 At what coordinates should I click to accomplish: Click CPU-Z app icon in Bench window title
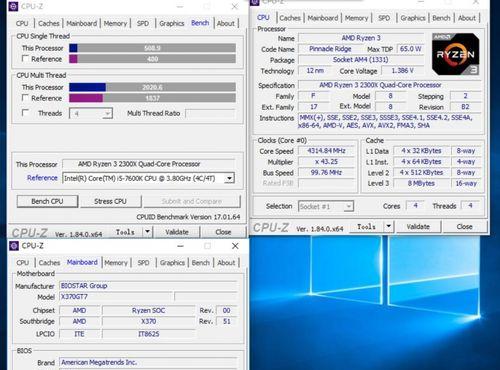(x=13, y=6)
